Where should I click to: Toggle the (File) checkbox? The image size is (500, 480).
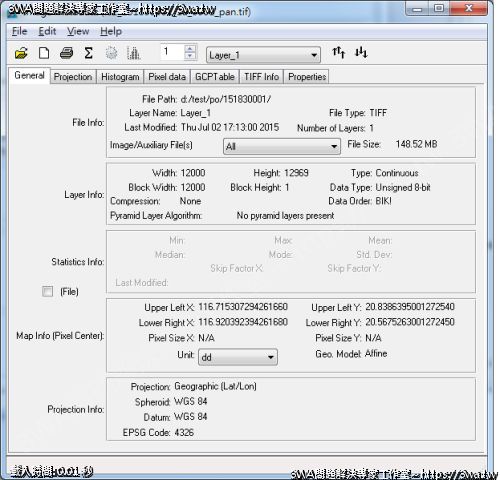pyautogui.click(x=47, y=291)
